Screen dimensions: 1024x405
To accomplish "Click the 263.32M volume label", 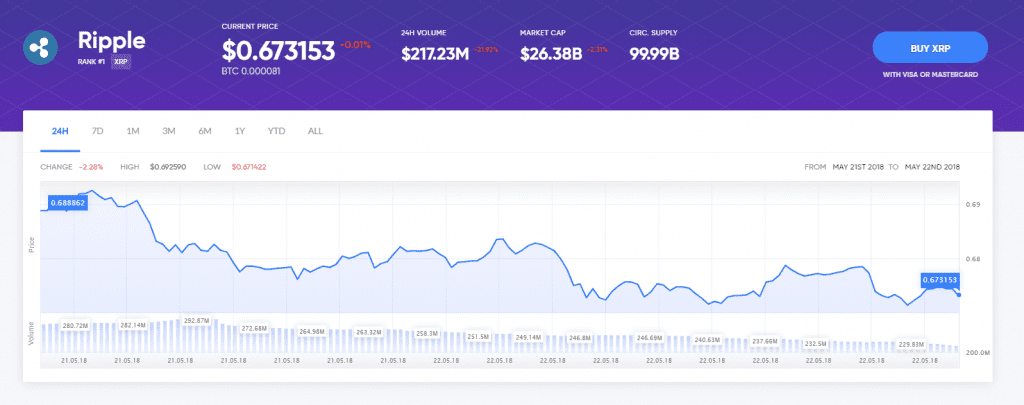I will click(x=368, y=332).
